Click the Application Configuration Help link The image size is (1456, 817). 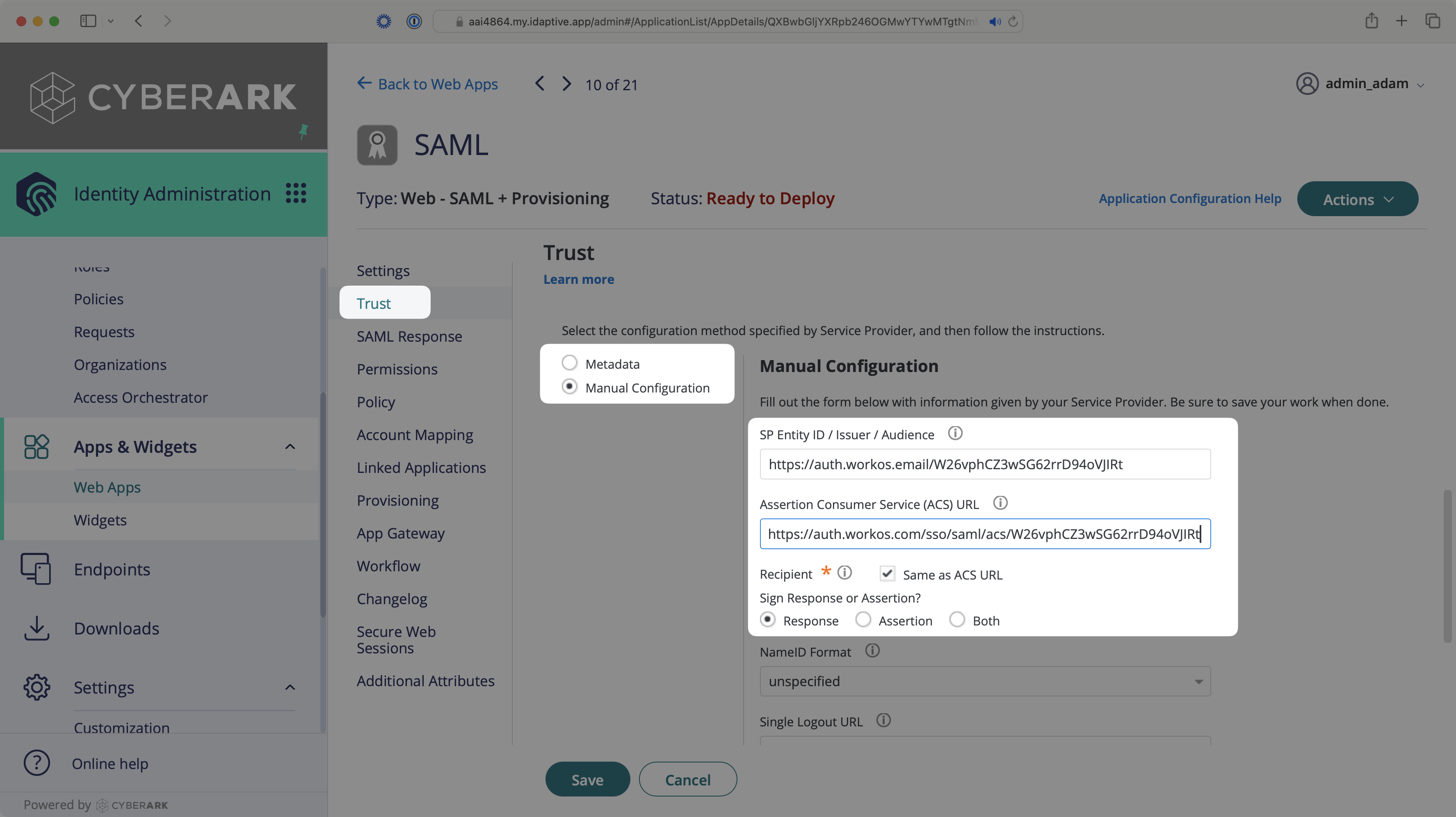[1189, 198]
